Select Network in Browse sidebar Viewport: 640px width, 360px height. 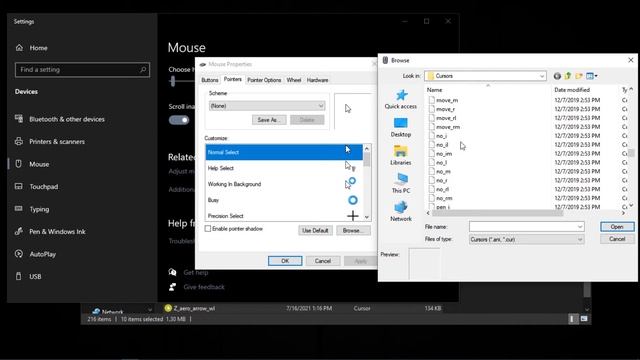tap(401, 211)
